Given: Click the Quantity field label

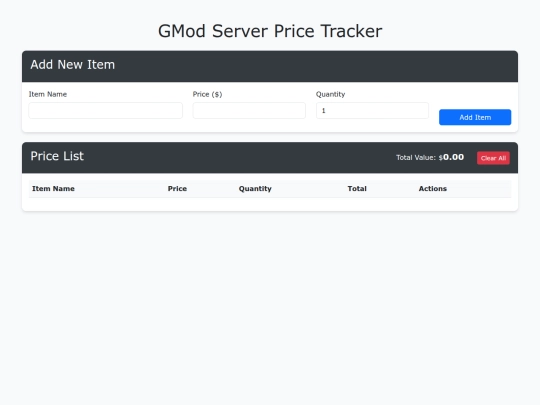Looking at the screenshot, I should tap(331, 94).
